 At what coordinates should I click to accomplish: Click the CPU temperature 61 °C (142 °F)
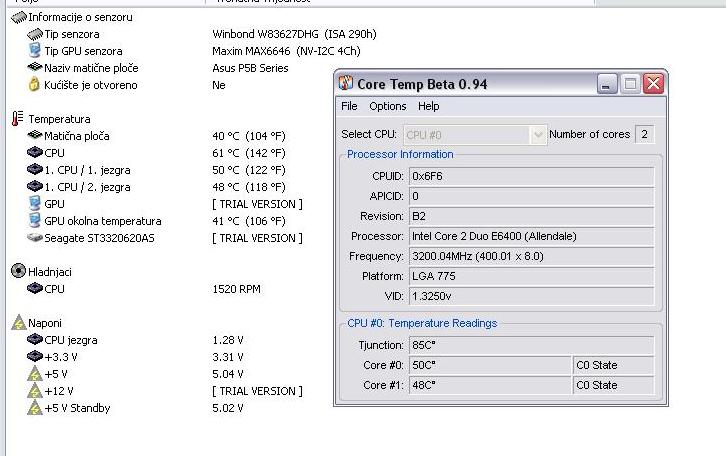[x=249, y=153]
